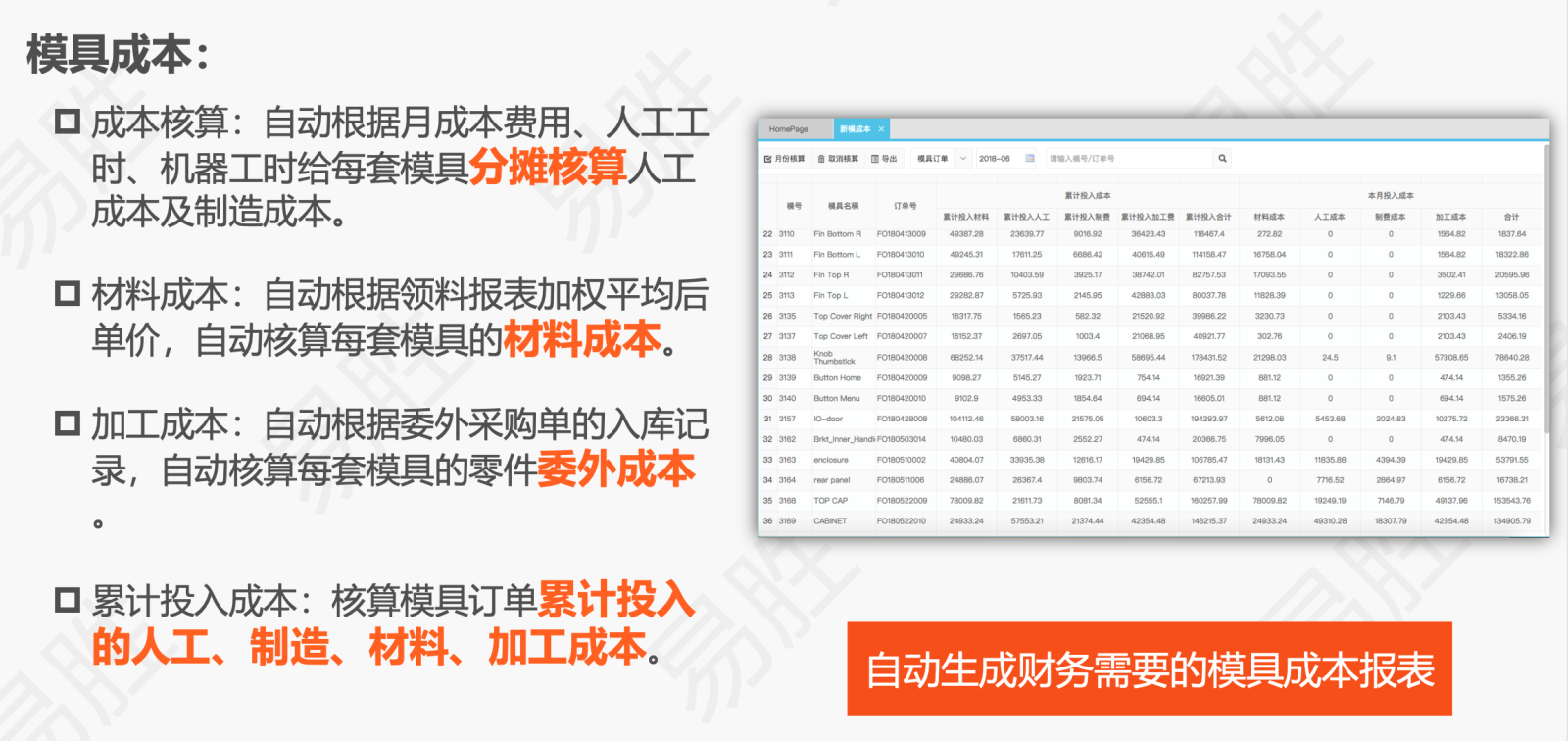Click the 178431.52 cumulative total cell

[x=1209, y=357]
